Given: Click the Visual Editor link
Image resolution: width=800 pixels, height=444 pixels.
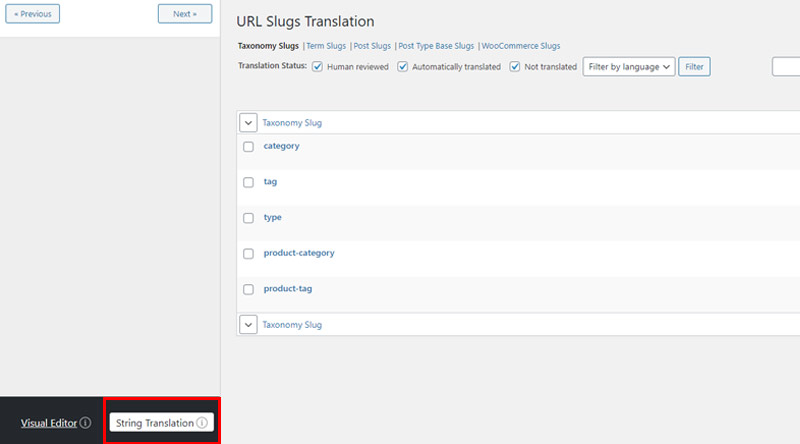Looking at the screenshot, I should pos(48,423).
